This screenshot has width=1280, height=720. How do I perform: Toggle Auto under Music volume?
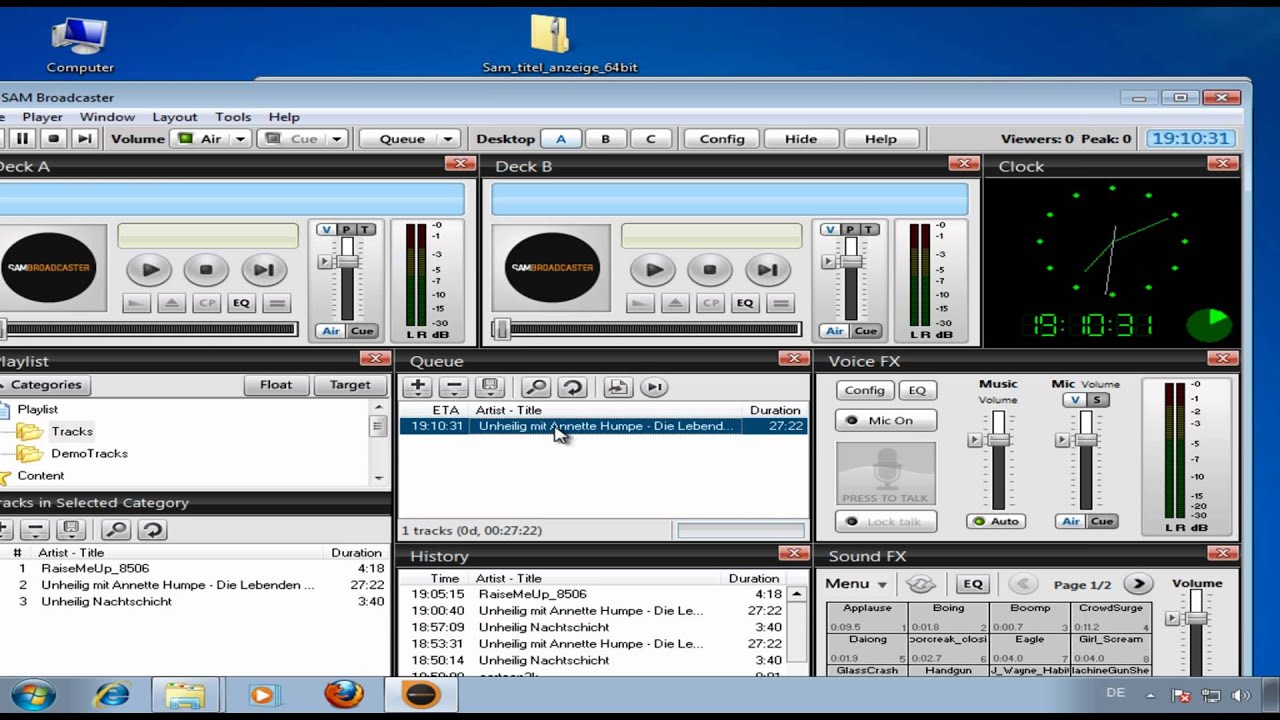click(996, 521)
